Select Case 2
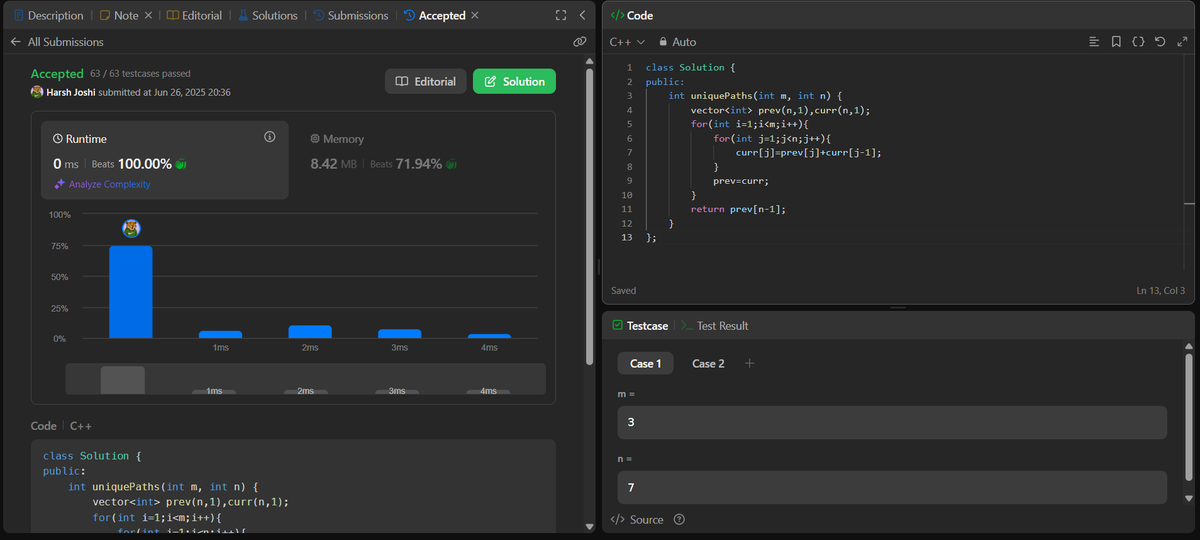The height and width of the screenshot is (540, 1200). click(708, 363)
